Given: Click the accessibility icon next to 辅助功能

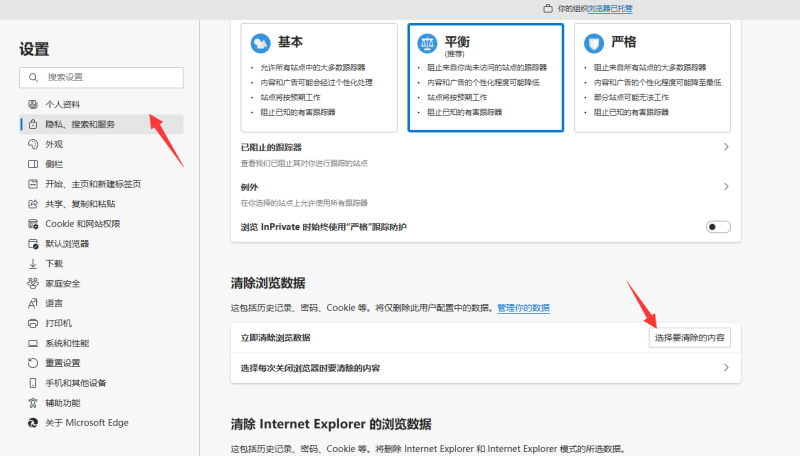Looking at the screenshot, I should point(33,402).
